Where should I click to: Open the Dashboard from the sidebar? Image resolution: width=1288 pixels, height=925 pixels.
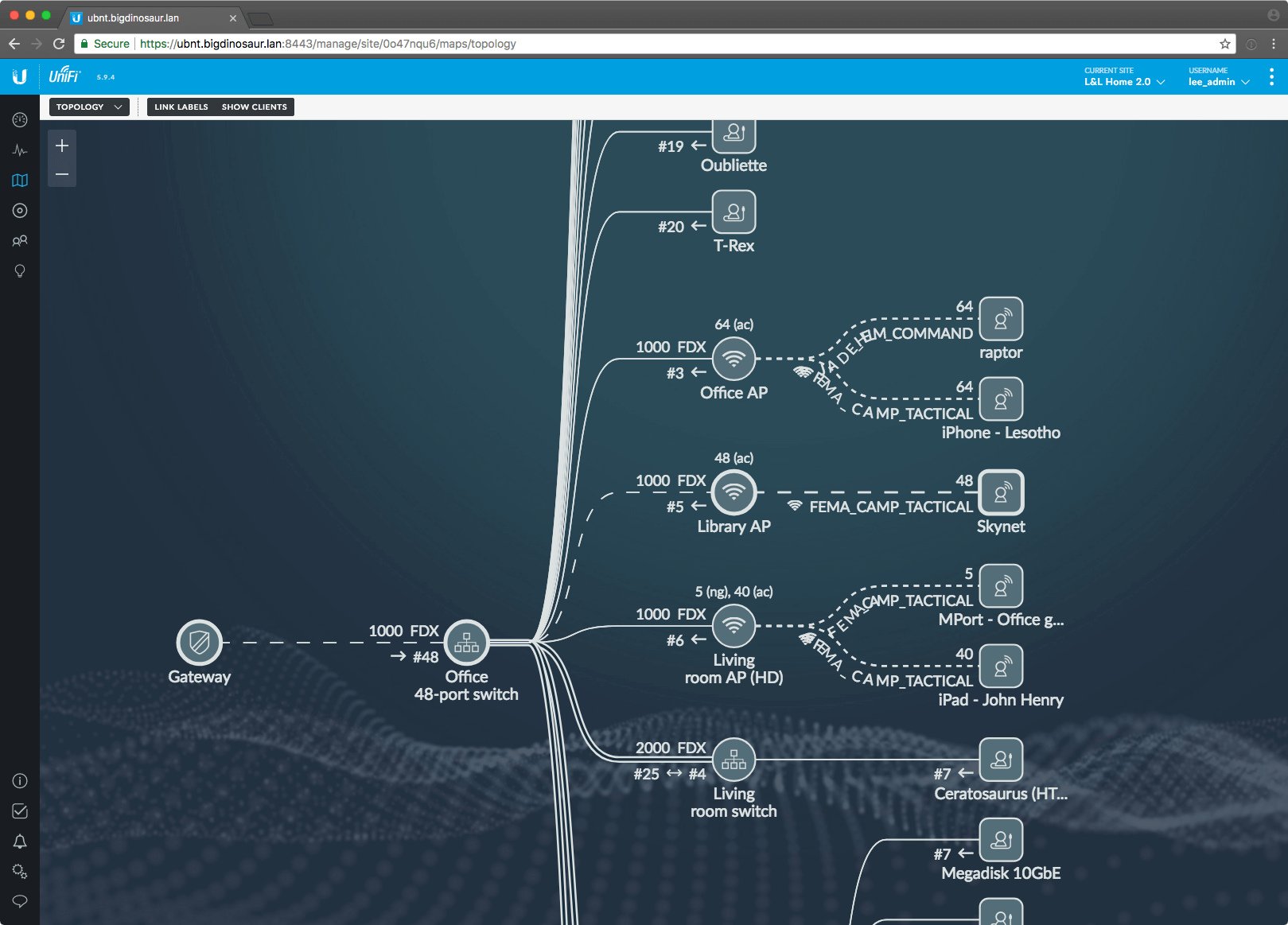click(x=20, y=120)
